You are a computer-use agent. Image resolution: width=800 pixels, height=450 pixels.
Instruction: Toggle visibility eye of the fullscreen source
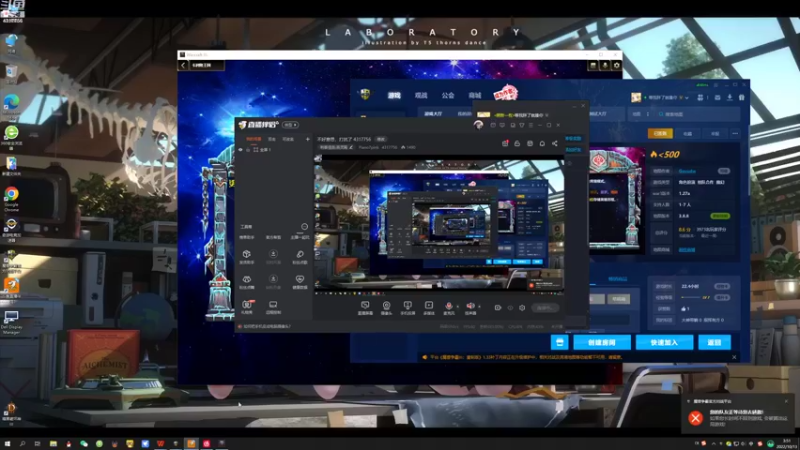click(241, 149)
